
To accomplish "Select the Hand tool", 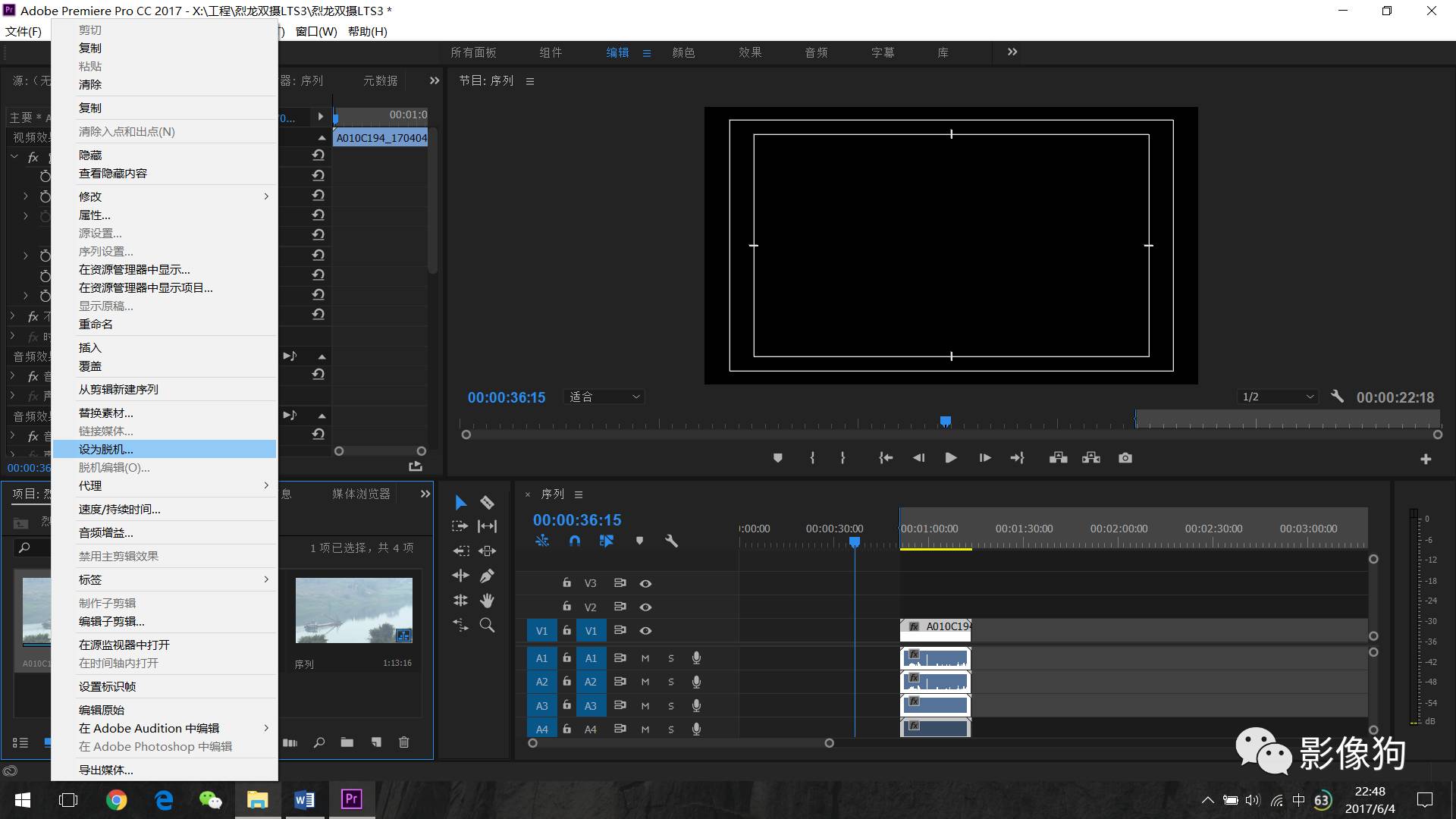I will tap(487, 601).
